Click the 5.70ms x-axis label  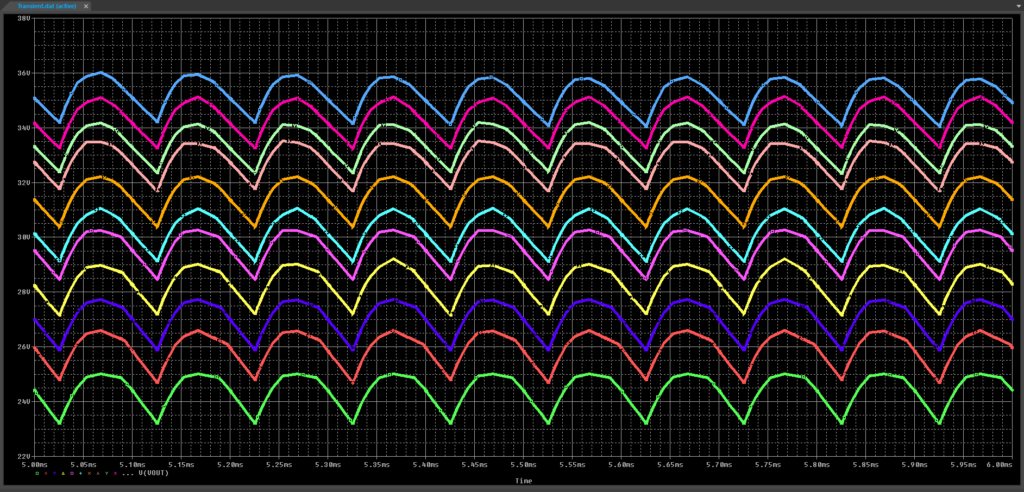point(718,465)
